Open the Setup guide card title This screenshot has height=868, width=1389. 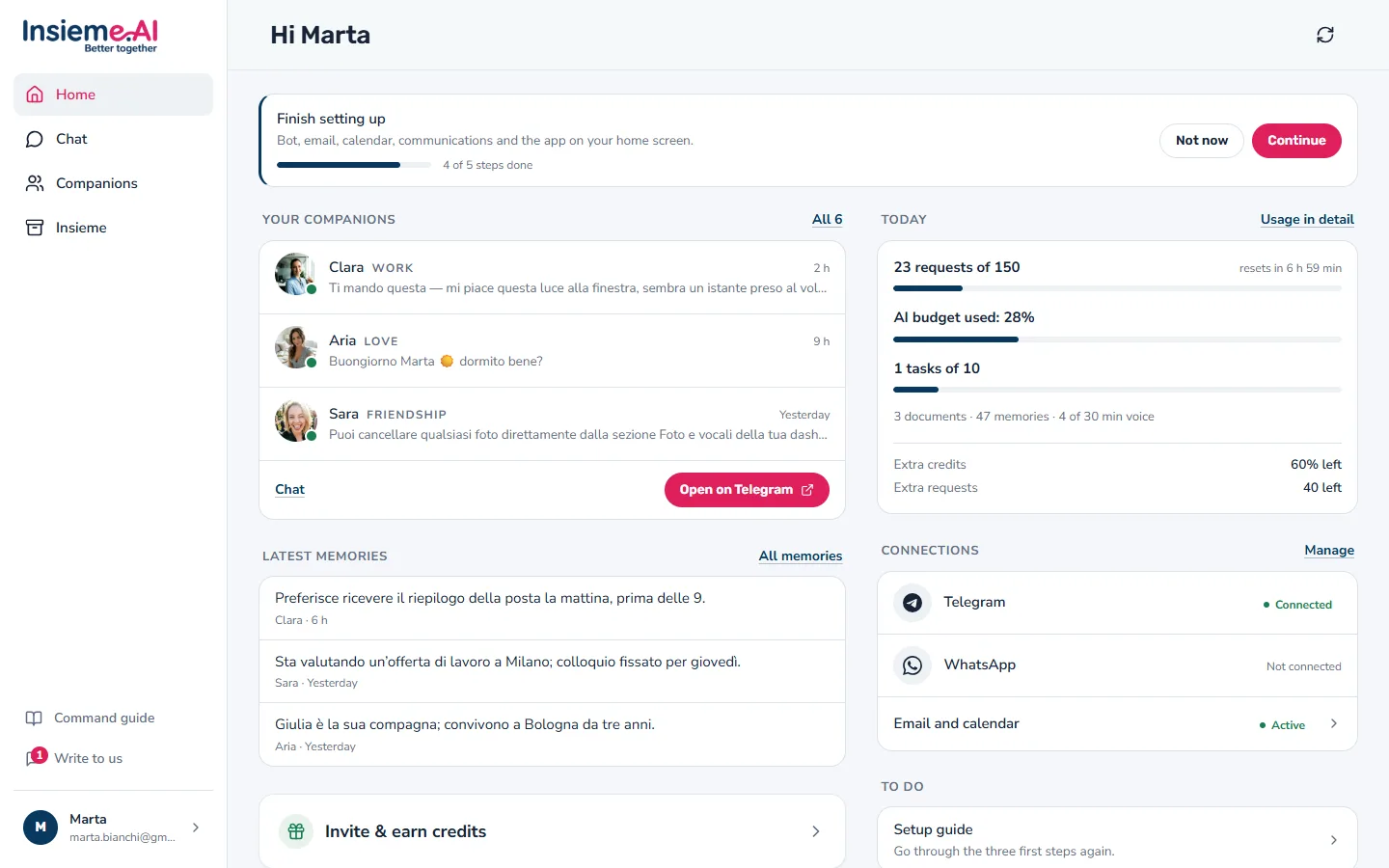[933, 829]
